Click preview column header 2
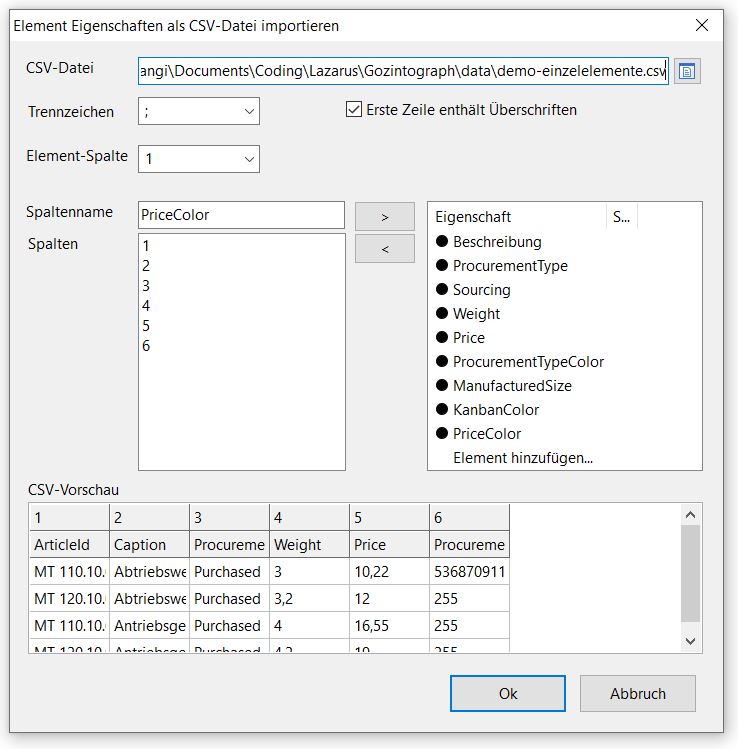 (150, 517)
